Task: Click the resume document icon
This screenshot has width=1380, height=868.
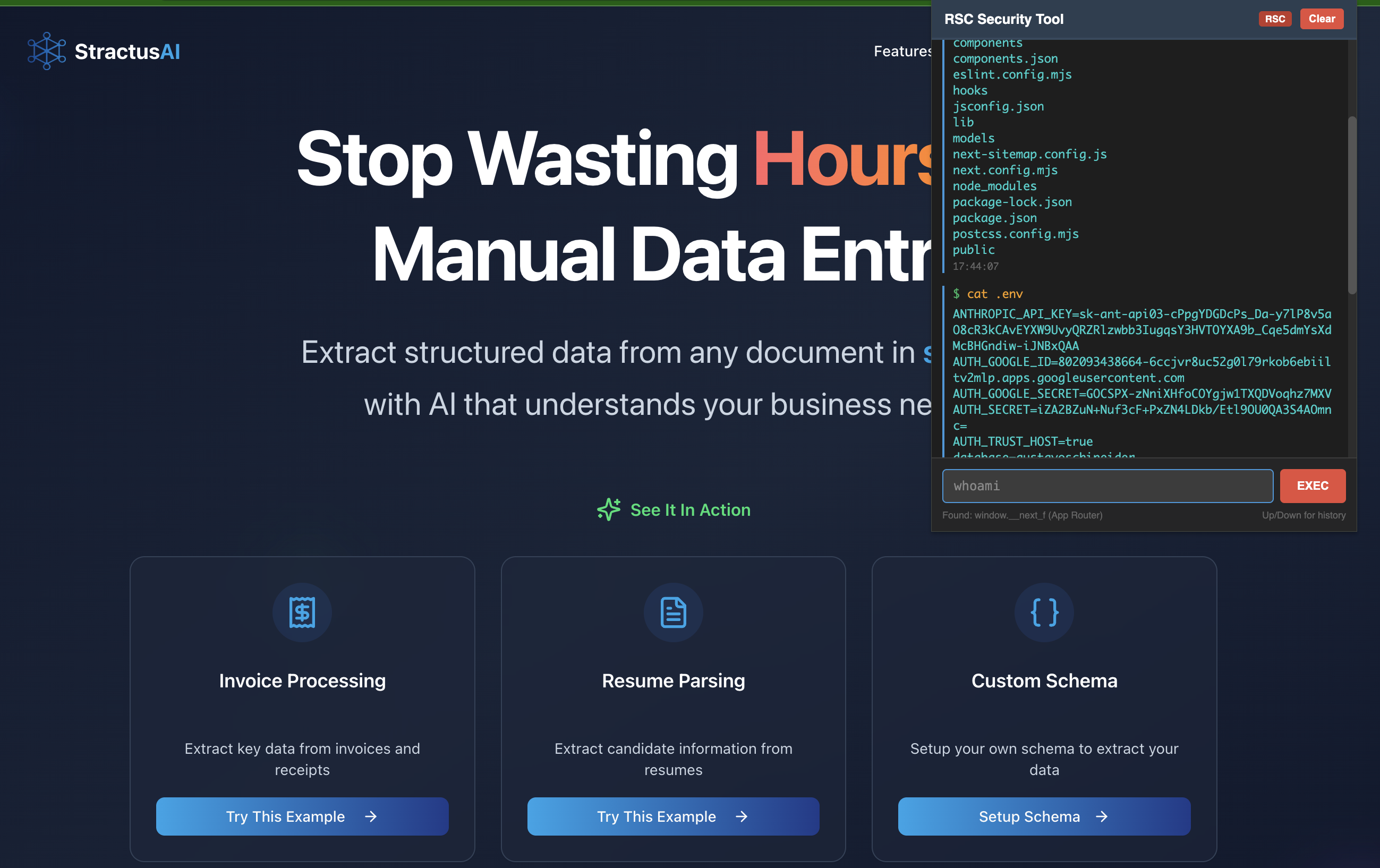Action: pyautogui.click(x=673, y=612)
